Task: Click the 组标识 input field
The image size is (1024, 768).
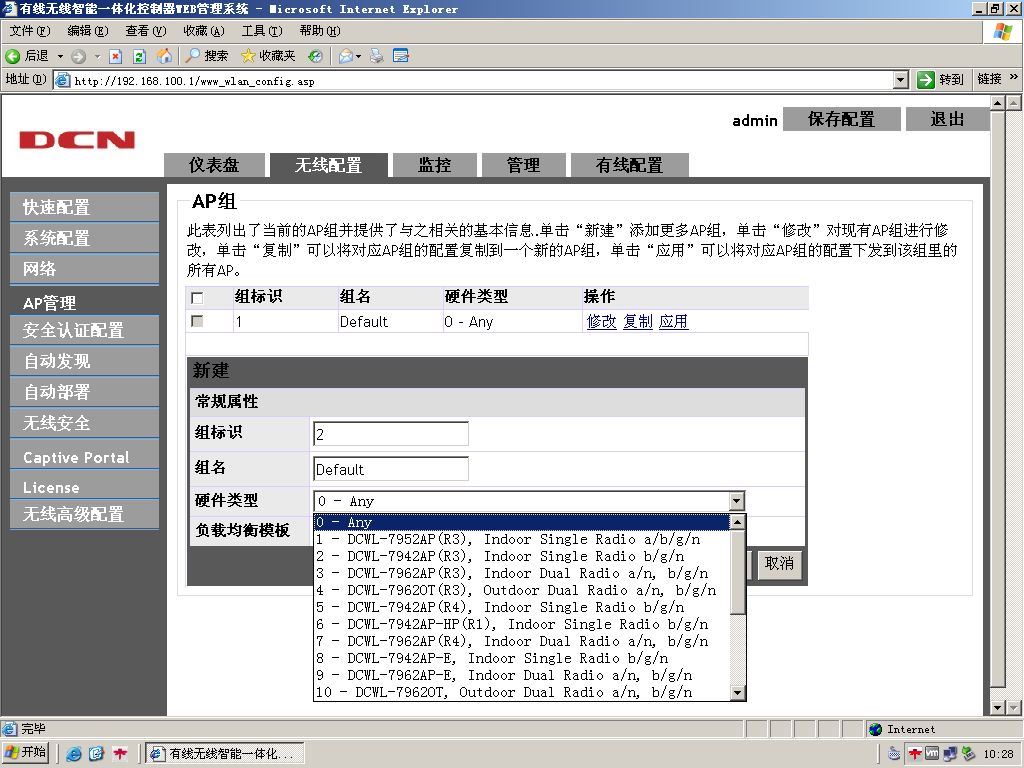Action: (391, 434)
